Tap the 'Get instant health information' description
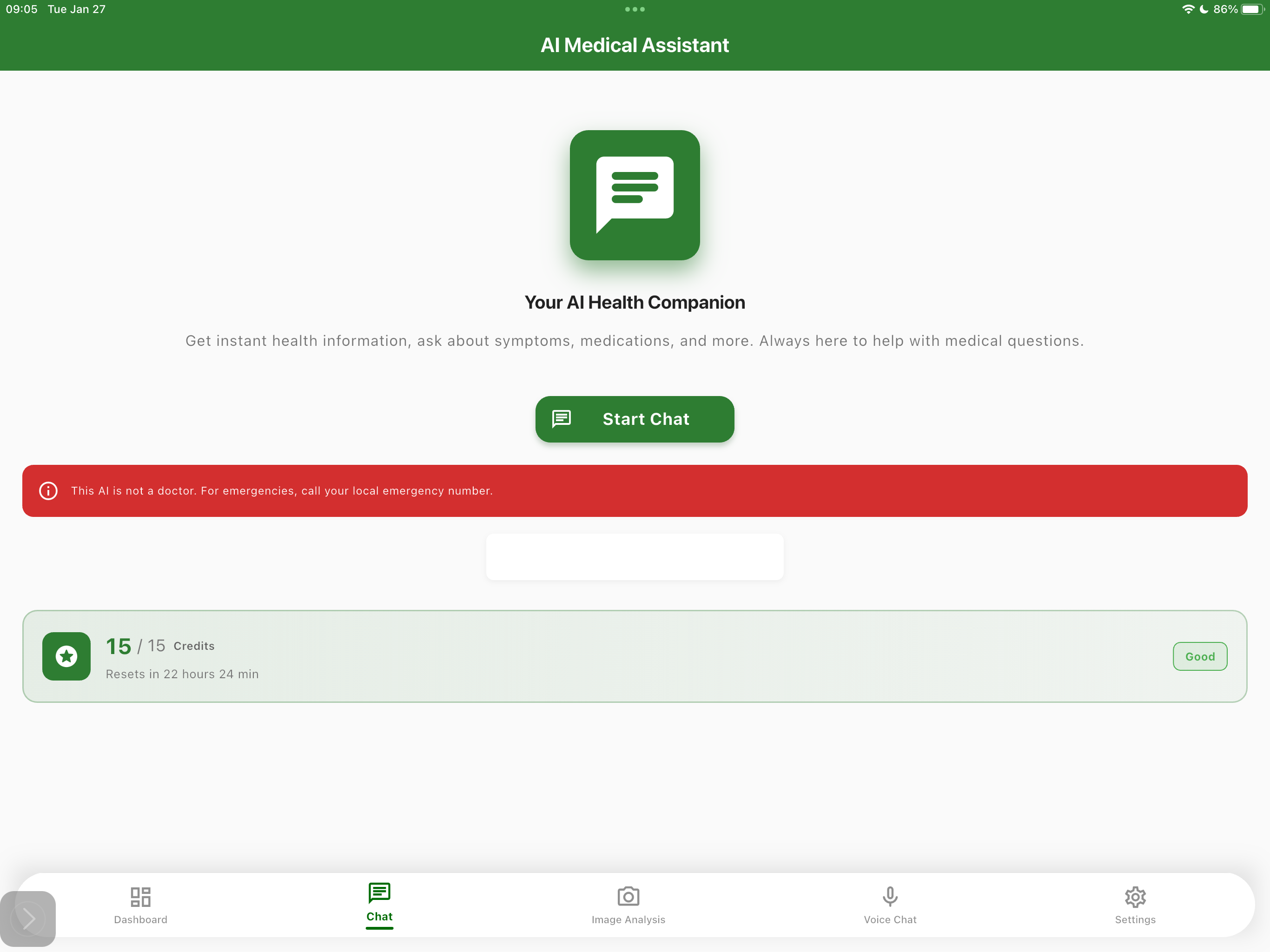This screenshot has width=1270, height=952. 635,341
